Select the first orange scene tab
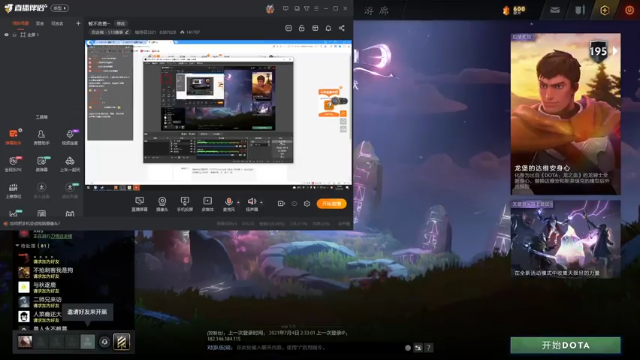 point(20,23)
